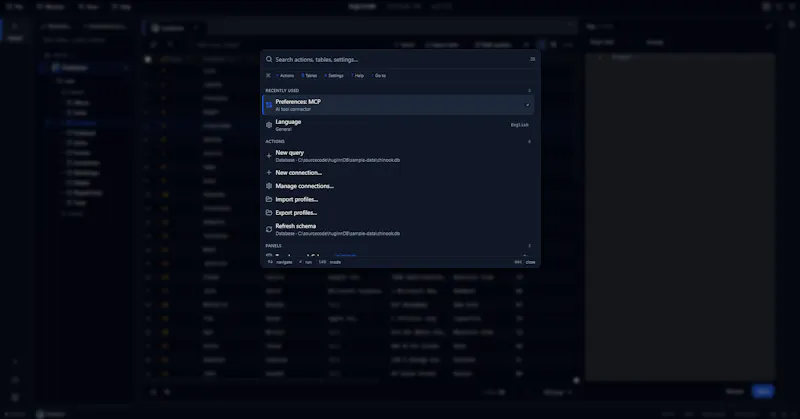The width and height of the screenshot is (800, 419).
Task: Click the 'close' hint in palette footer
Action: point(531,262)
